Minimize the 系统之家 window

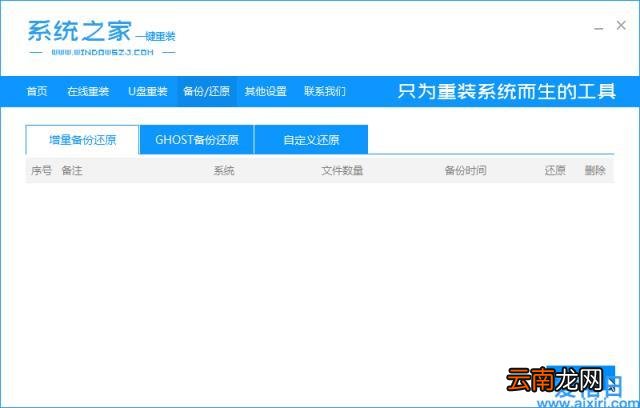click(x=599, y=28)
